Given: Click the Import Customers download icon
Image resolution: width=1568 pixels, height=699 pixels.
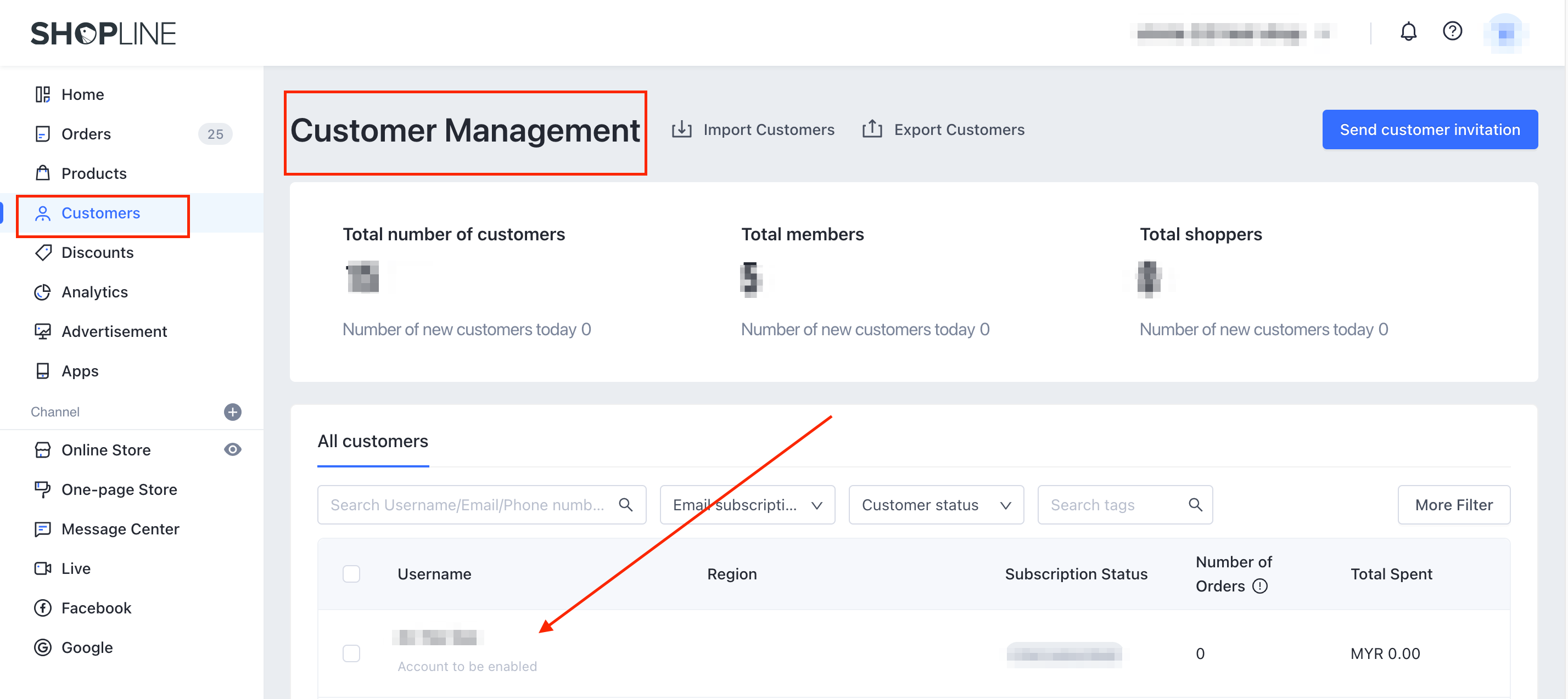Looking at the screenshot, I should pos(681,129).
